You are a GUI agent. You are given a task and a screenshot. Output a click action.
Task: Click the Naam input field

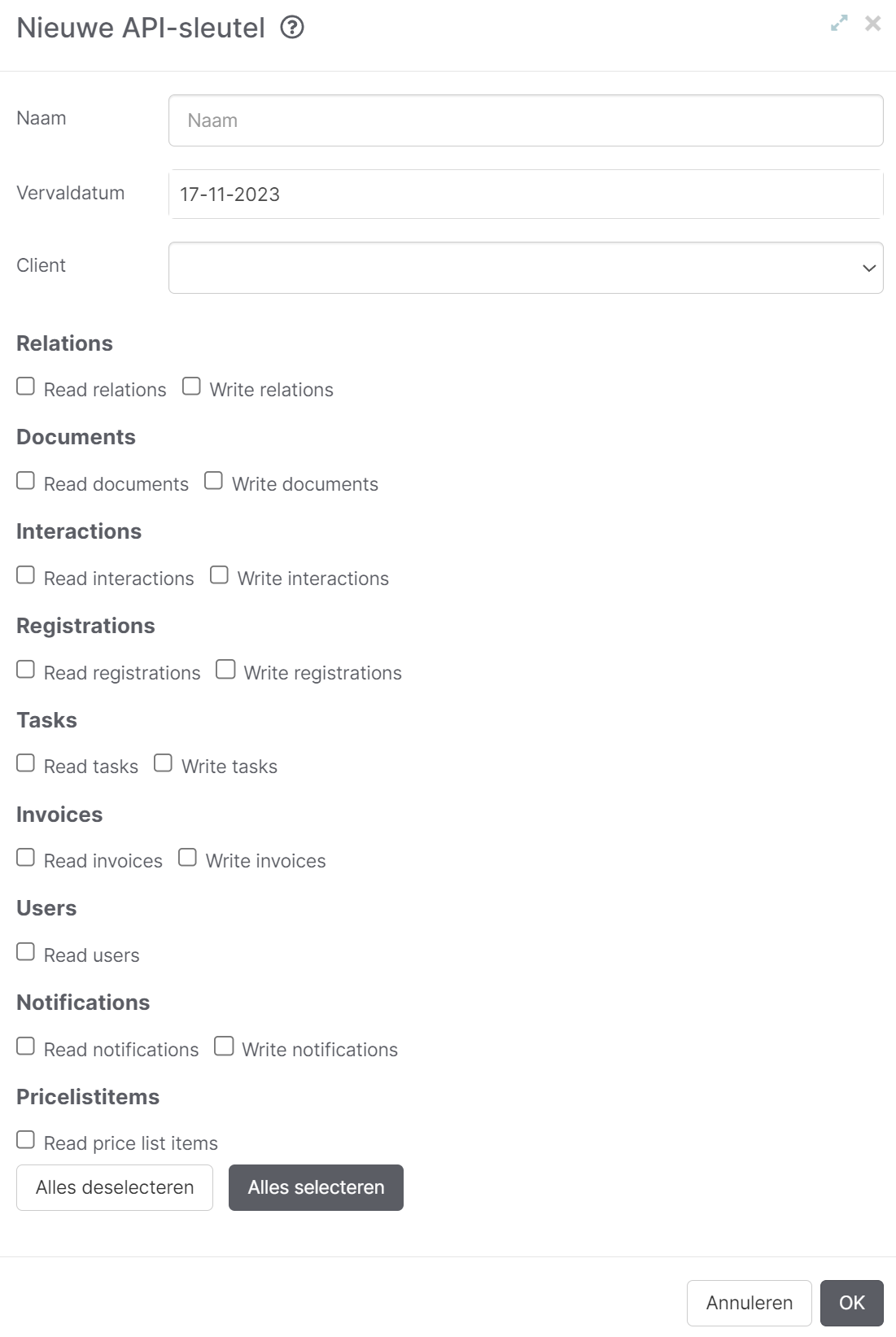click(526, 120)
